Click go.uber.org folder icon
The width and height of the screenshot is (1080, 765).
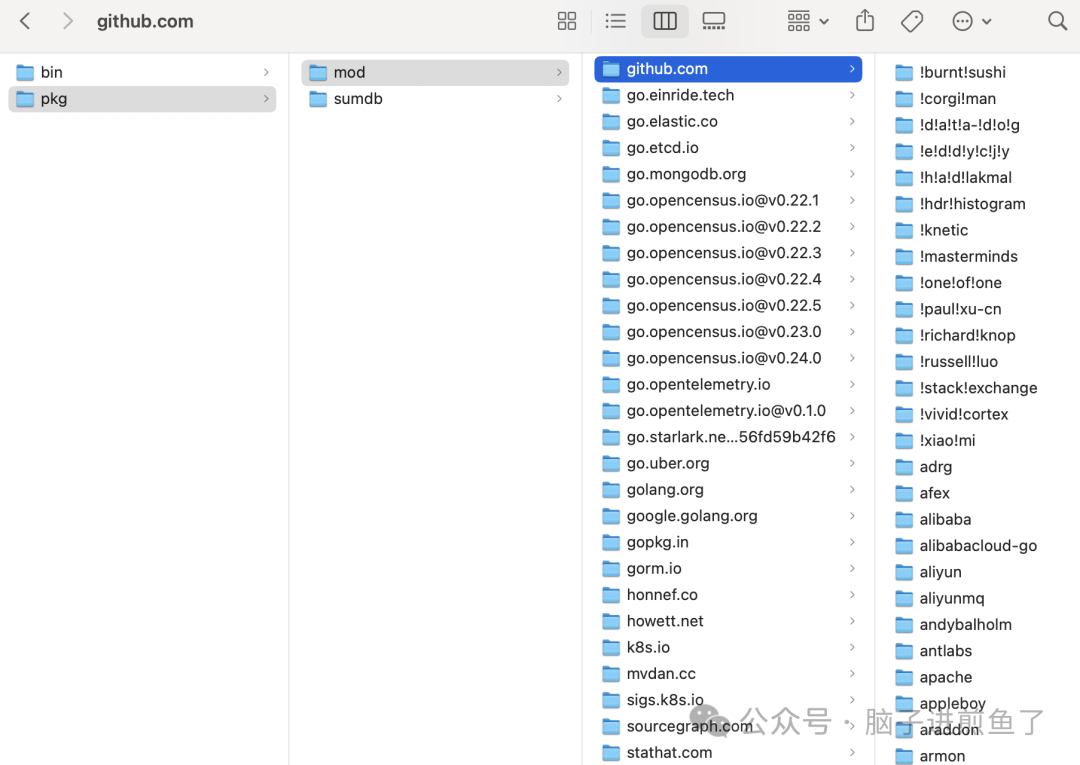pyautogui.click(x=611, y=463)
